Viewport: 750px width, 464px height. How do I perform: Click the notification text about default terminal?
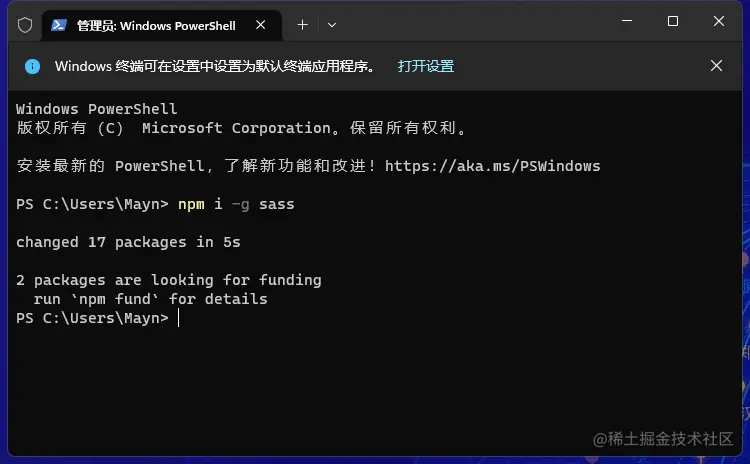[x=215, y=66]
